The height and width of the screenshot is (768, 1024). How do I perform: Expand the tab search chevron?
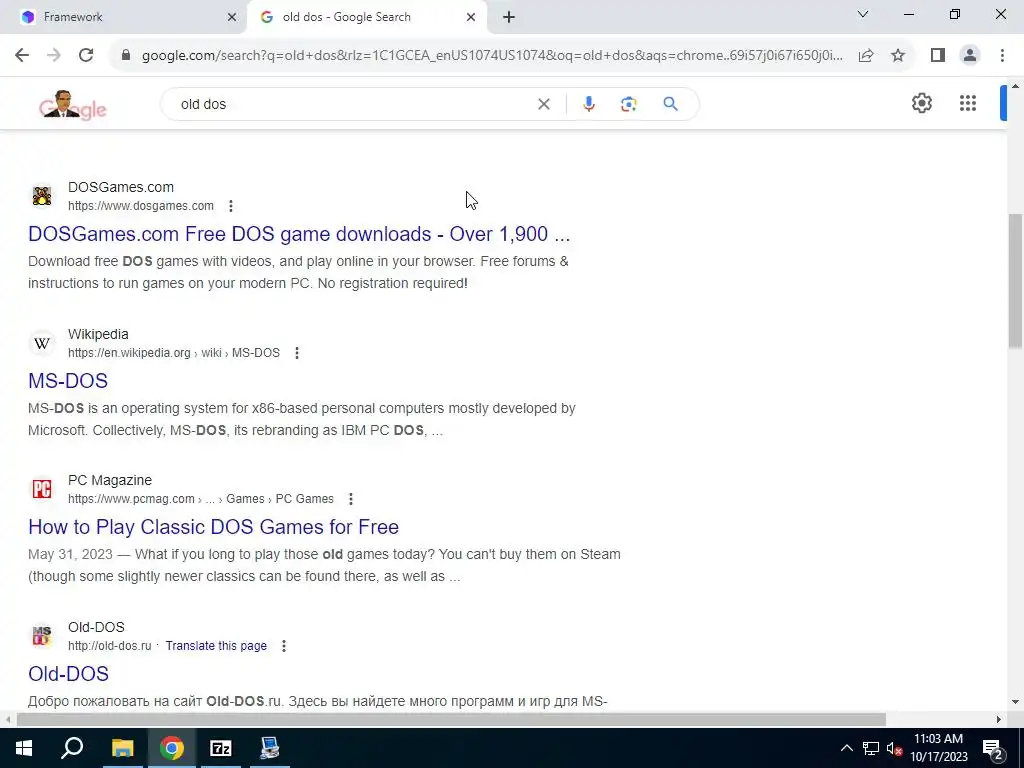coord(863,14)
